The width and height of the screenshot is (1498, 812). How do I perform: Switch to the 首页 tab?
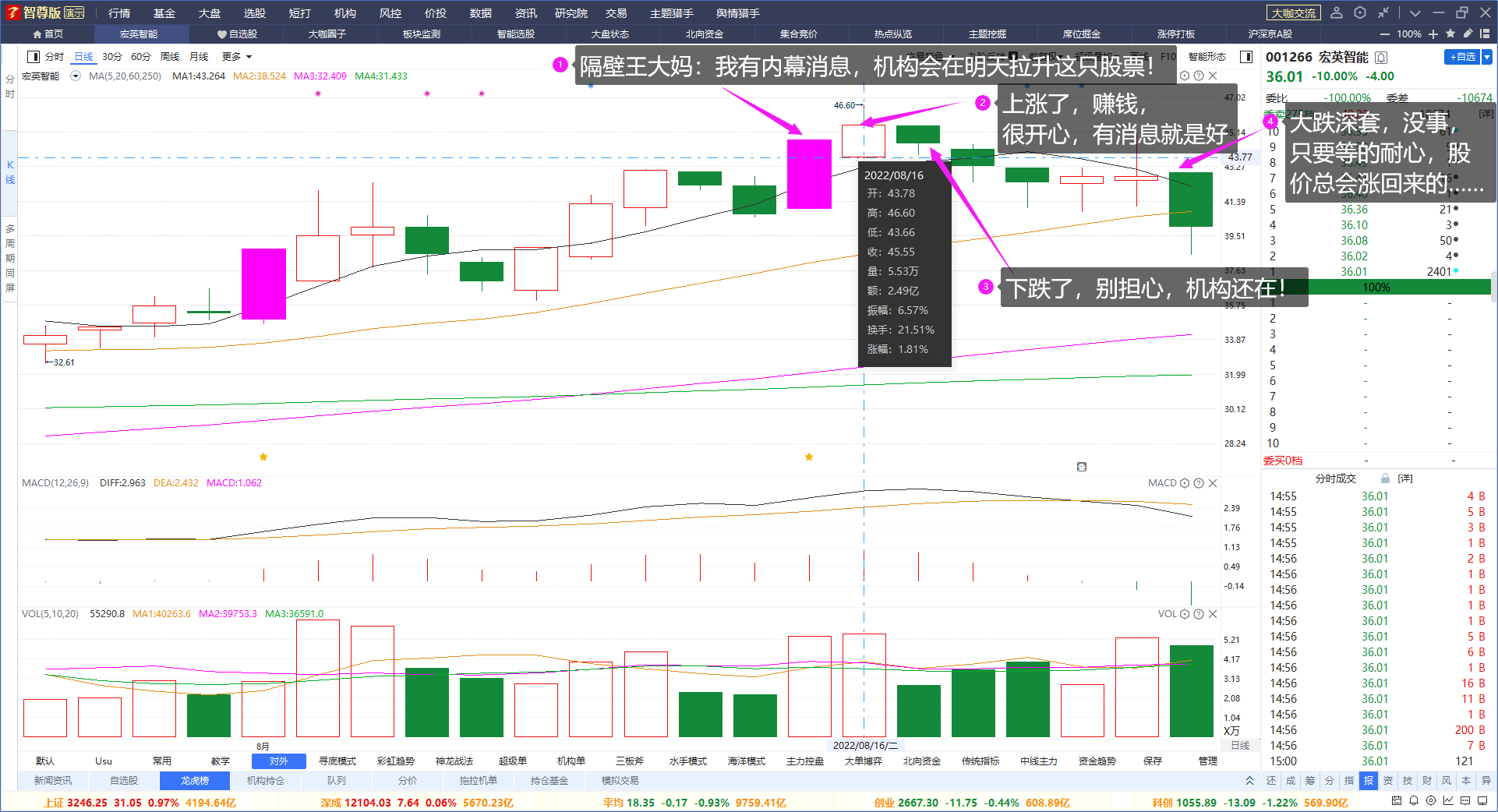pyautogui.click(x=48, y=34)
